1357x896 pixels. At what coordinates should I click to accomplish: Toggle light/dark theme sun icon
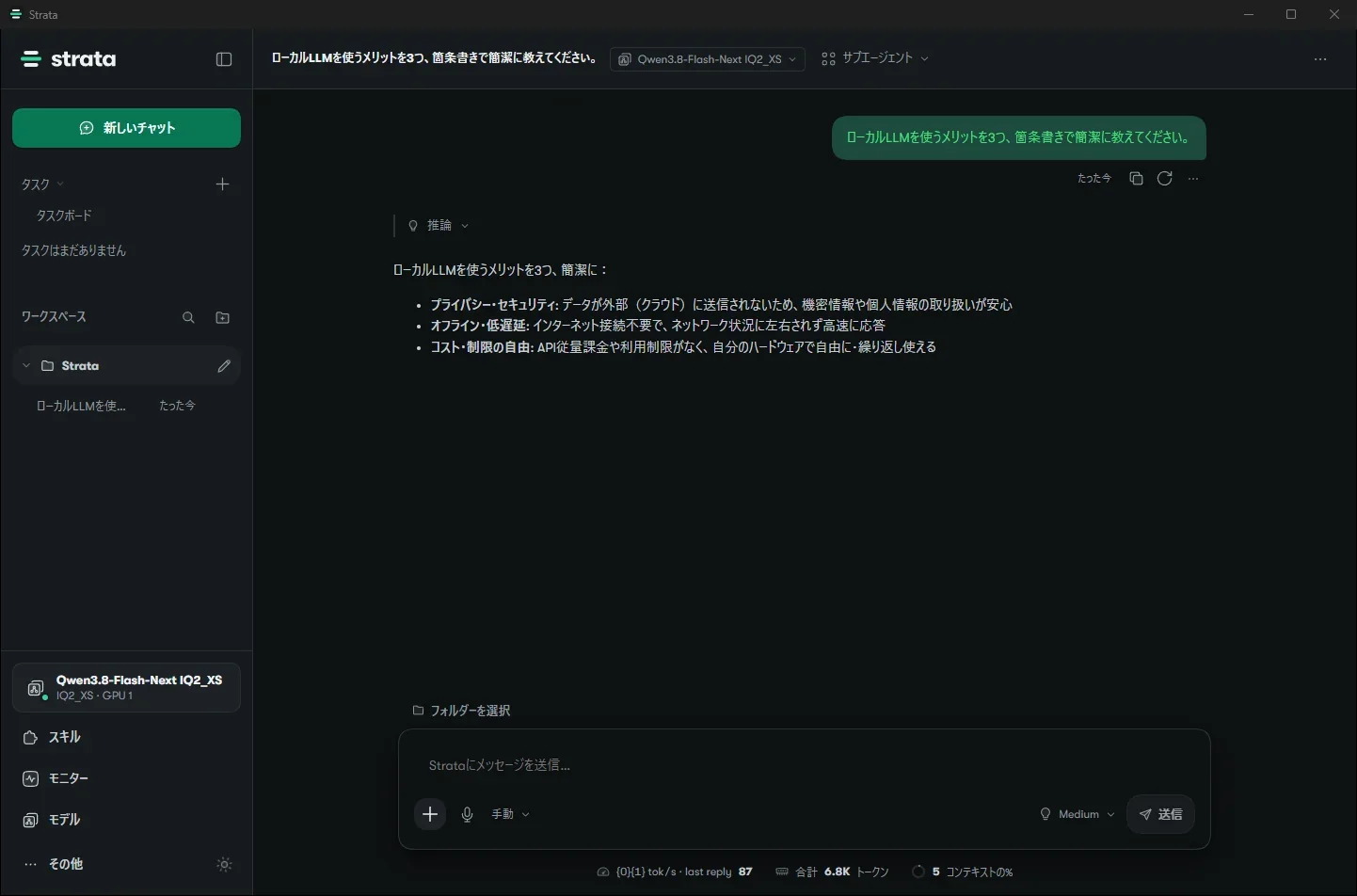224,864
